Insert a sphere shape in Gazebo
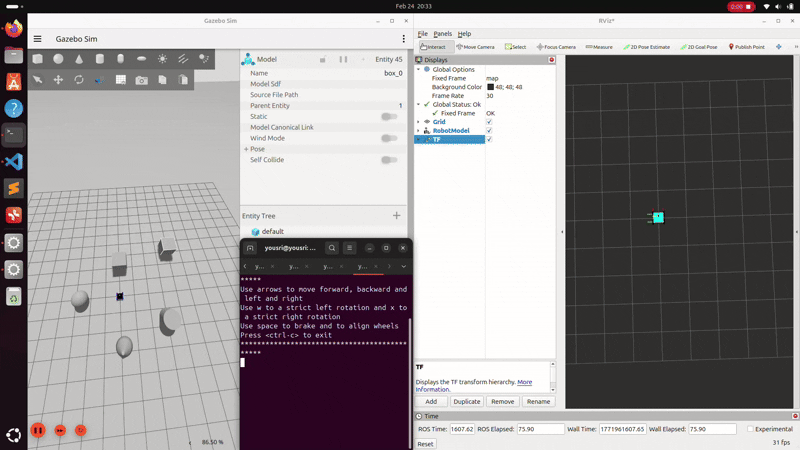 point(59,59)
